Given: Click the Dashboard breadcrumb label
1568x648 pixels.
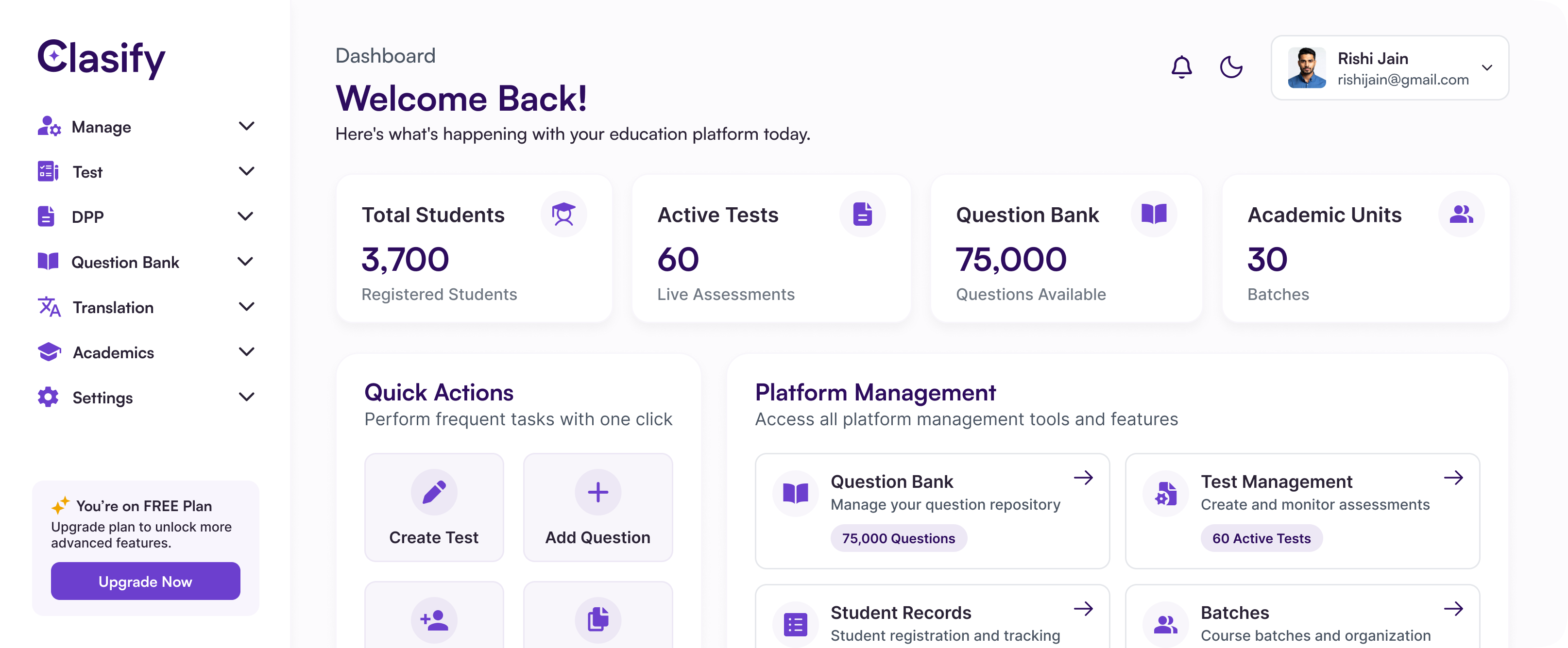Looking at the screenshot, I should point(385,56).
